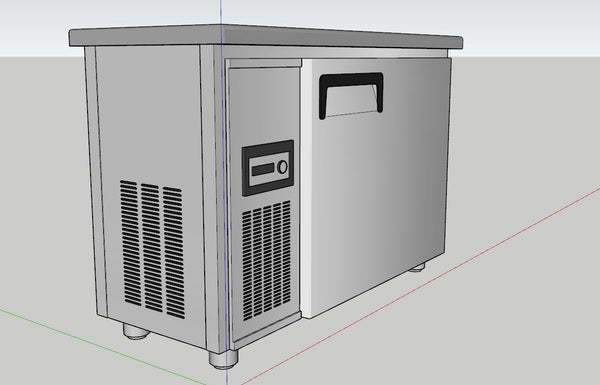
Task: Click the round knob on the control panel
Action: pyautogui.click(x=282, y=166)
